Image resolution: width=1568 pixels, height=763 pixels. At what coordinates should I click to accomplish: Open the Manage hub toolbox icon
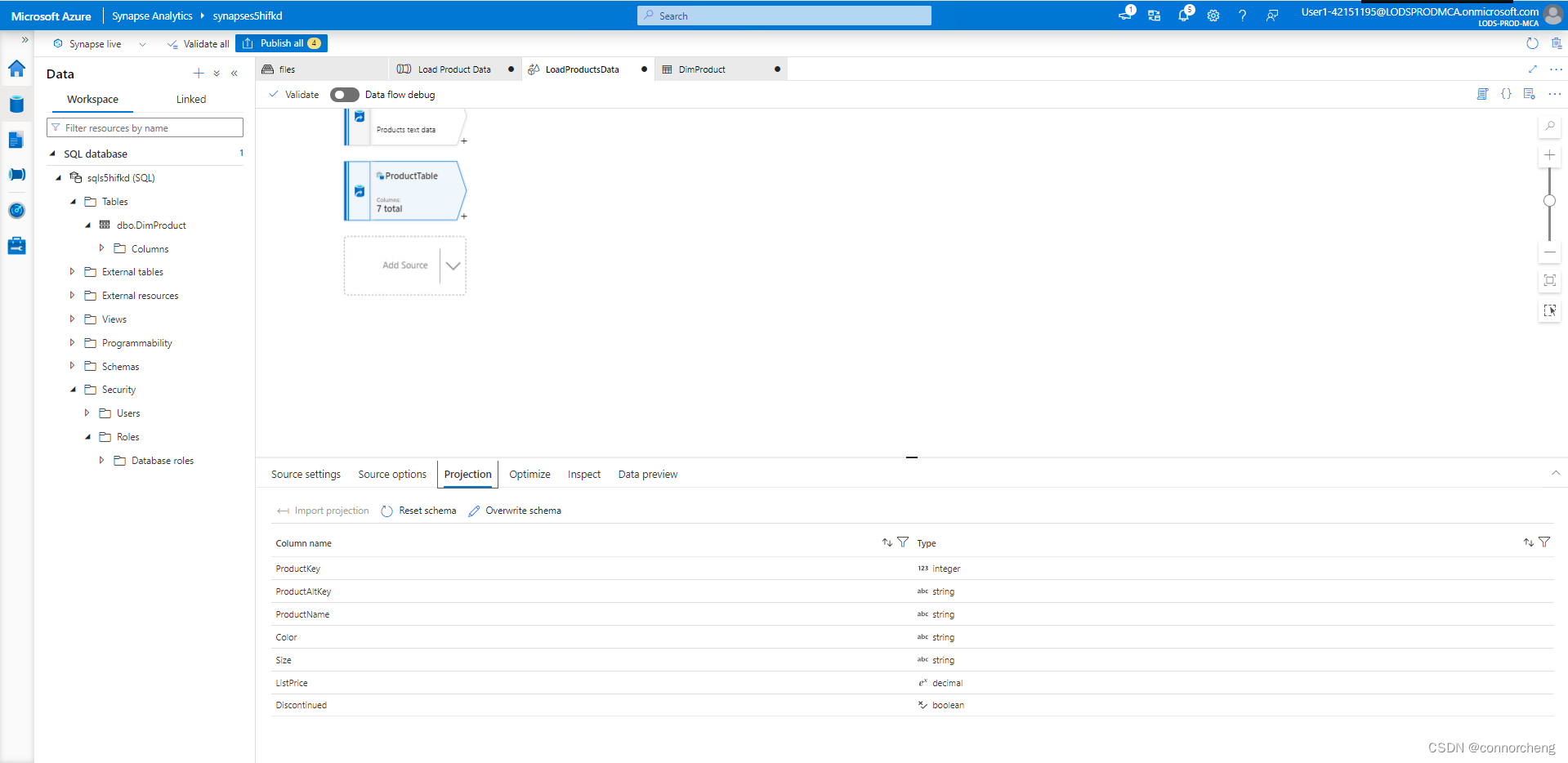[16, 246]
